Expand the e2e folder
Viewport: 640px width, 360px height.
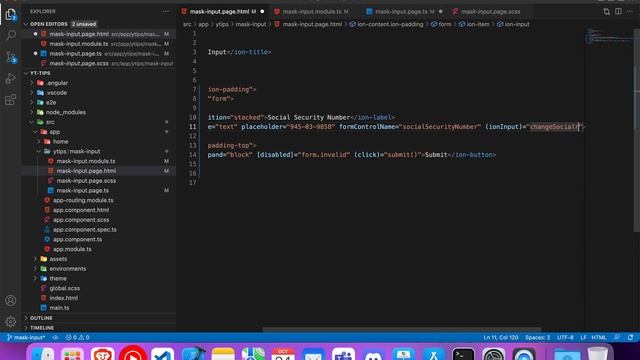(x=51, y=102)
